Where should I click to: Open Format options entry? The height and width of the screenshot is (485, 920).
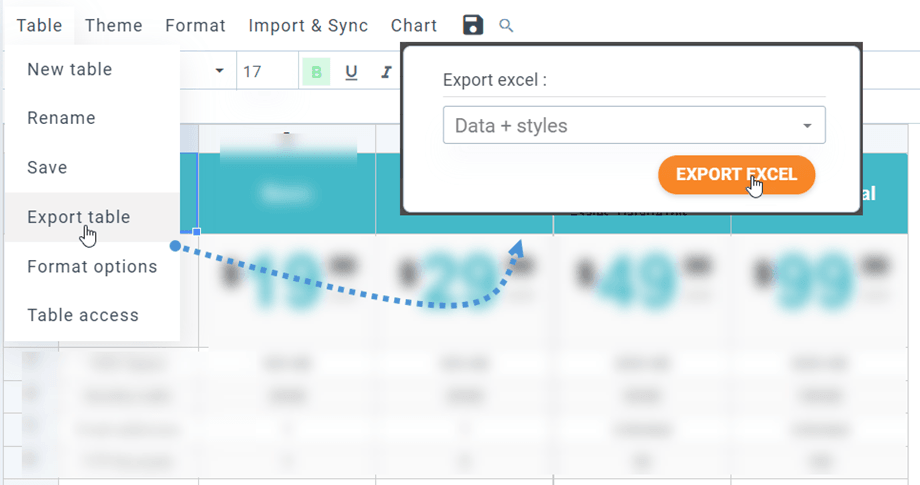point(92,266)
